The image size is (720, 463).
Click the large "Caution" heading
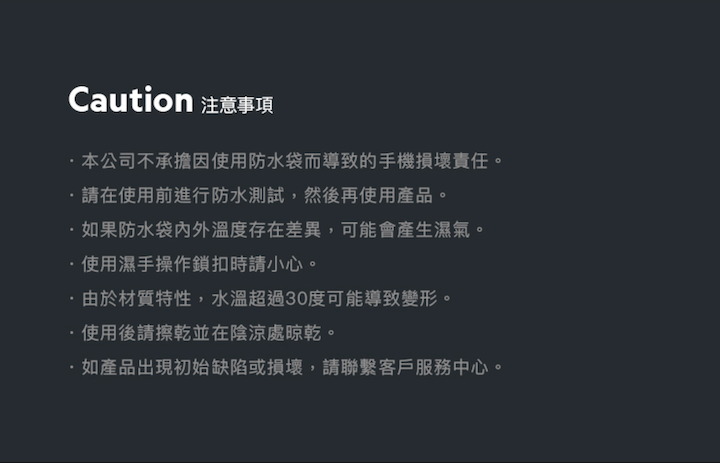(x=130, y=100)
